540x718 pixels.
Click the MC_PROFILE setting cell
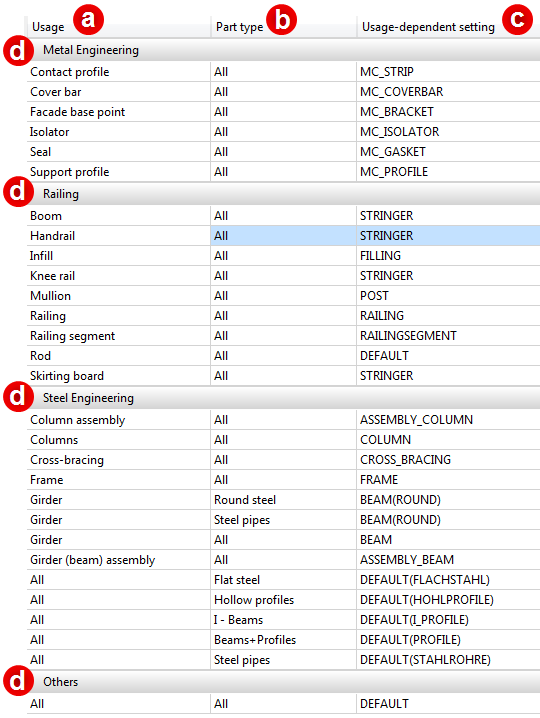(448, 172)
